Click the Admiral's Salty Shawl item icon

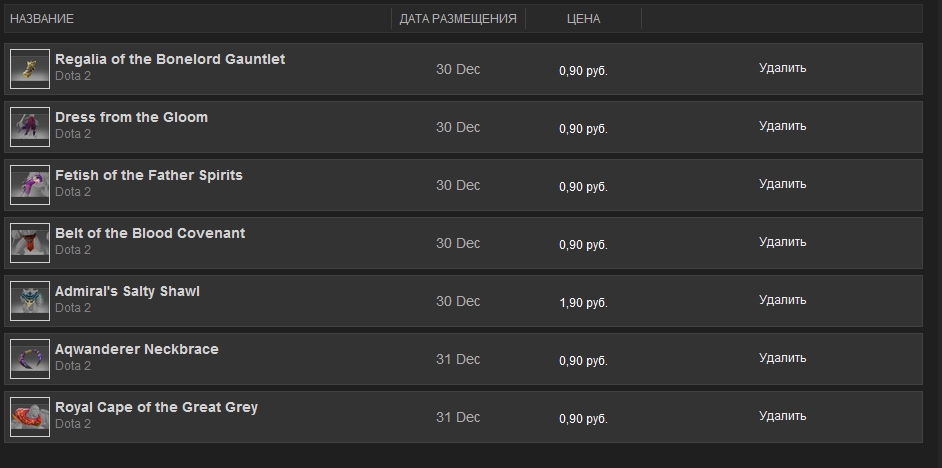tap(30, 301)
